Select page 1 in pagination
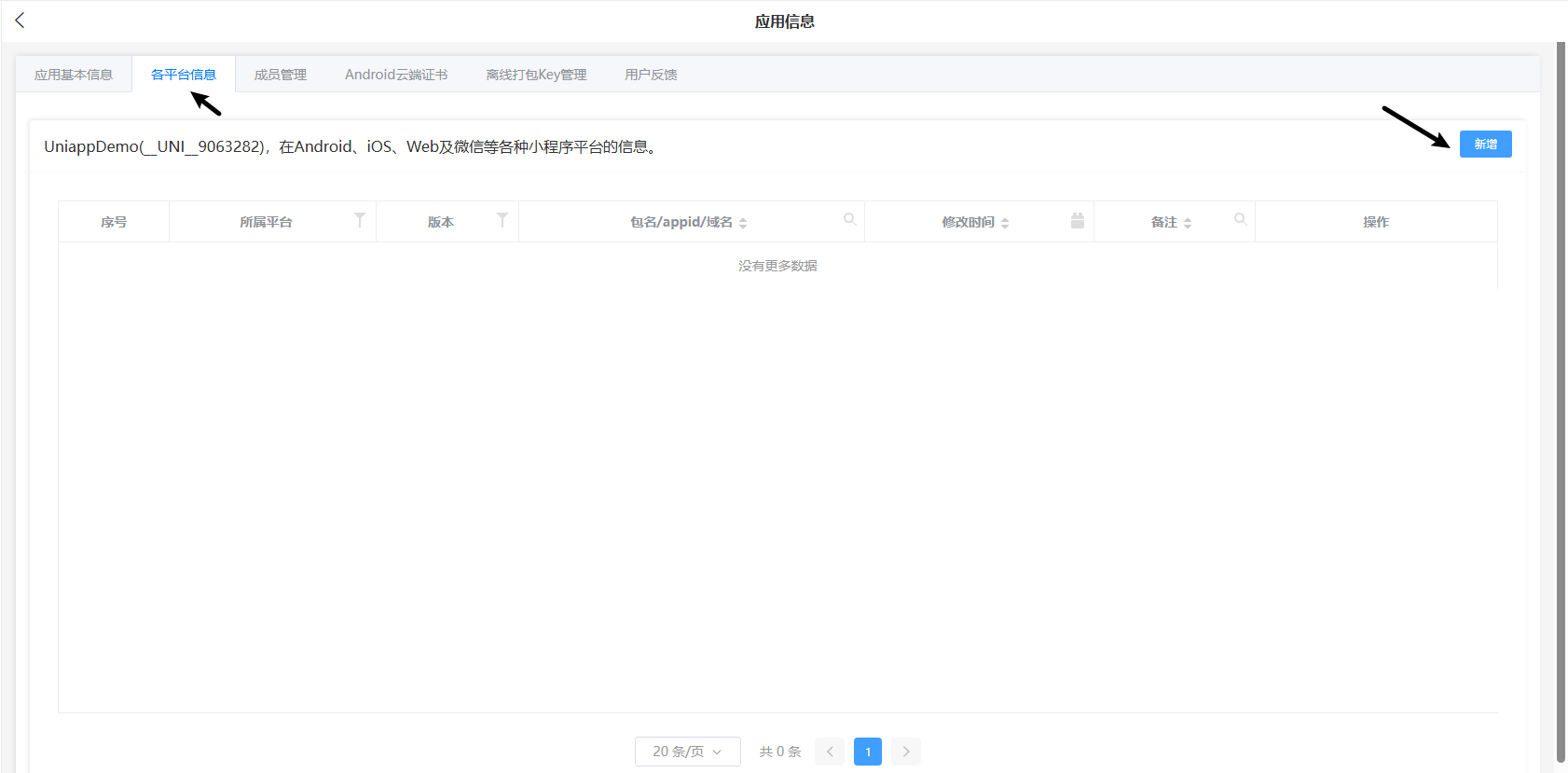This screenshot has height=773, width=1568. (x=867, y=752)
